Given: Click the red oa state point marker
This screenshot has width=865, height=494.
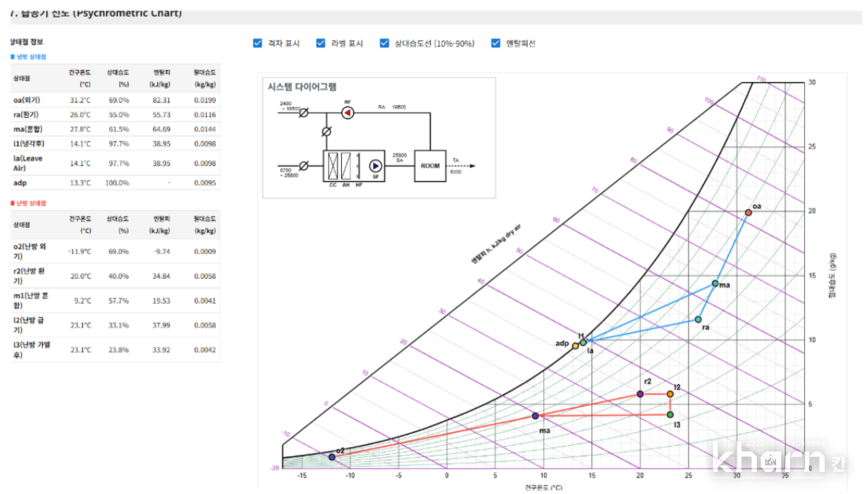Looking at the screenshot, I should click(x=748, y=212).
